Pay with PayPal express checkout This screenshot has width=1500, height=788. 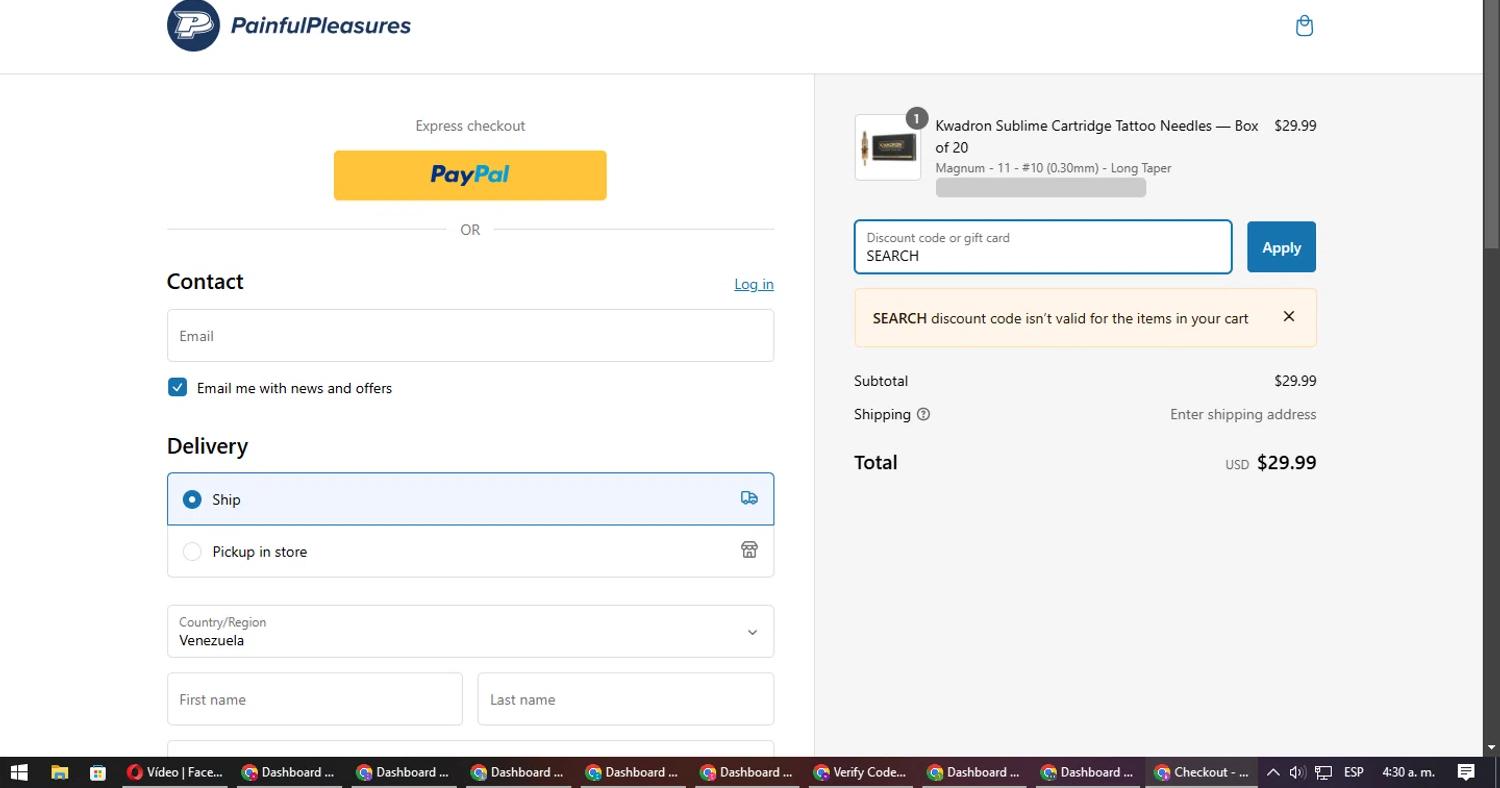pyautogui.click(x=470, y=175)
